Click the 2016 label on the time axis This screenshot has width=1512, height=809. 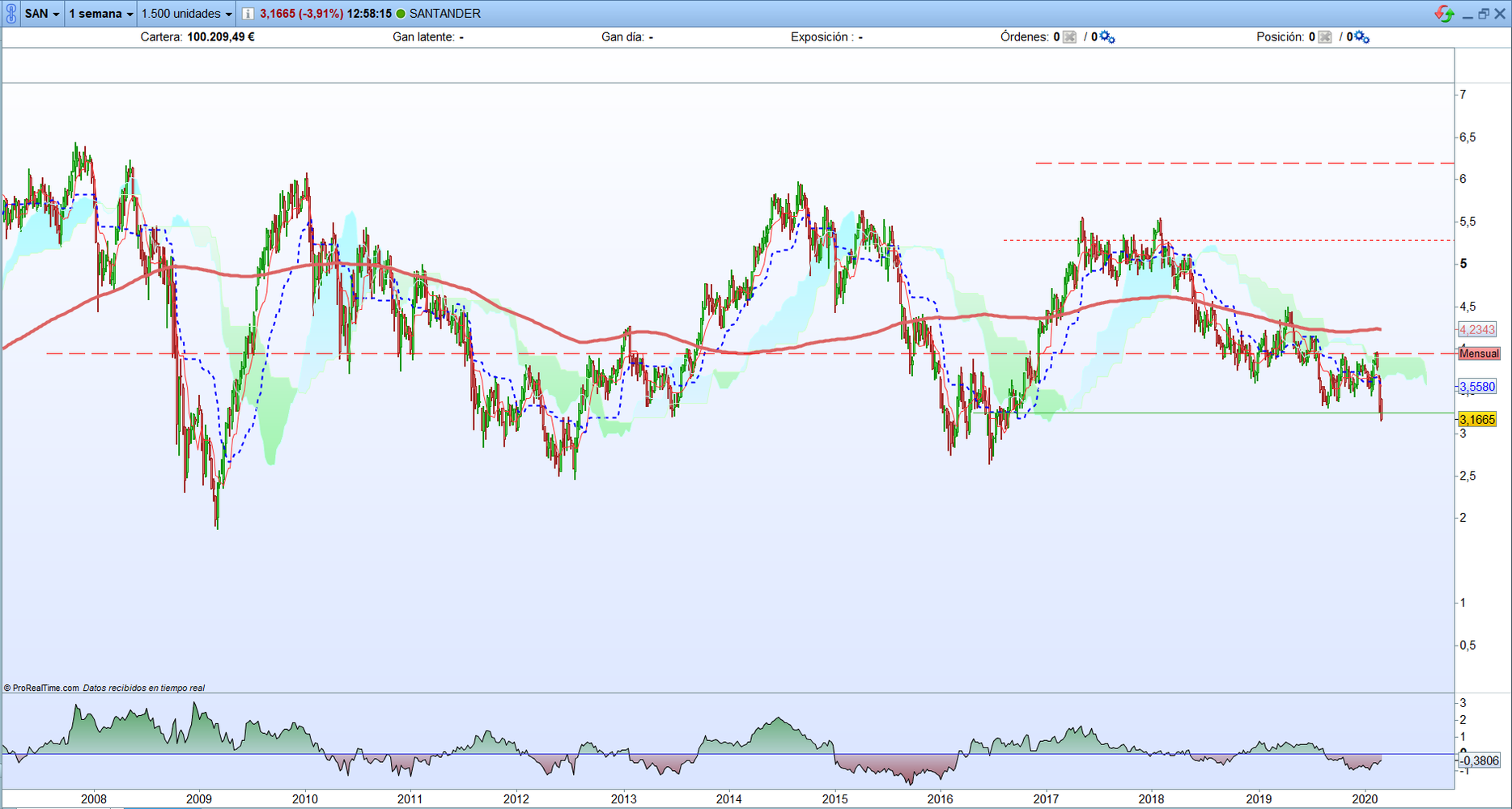click(940, 799)
